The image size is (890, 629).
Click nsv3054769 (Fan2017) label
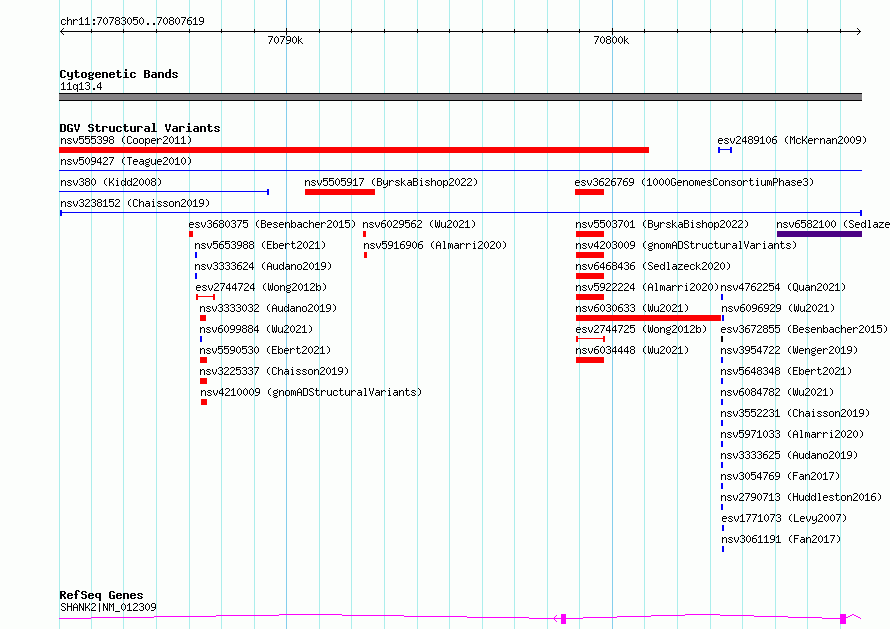(780, 476)
